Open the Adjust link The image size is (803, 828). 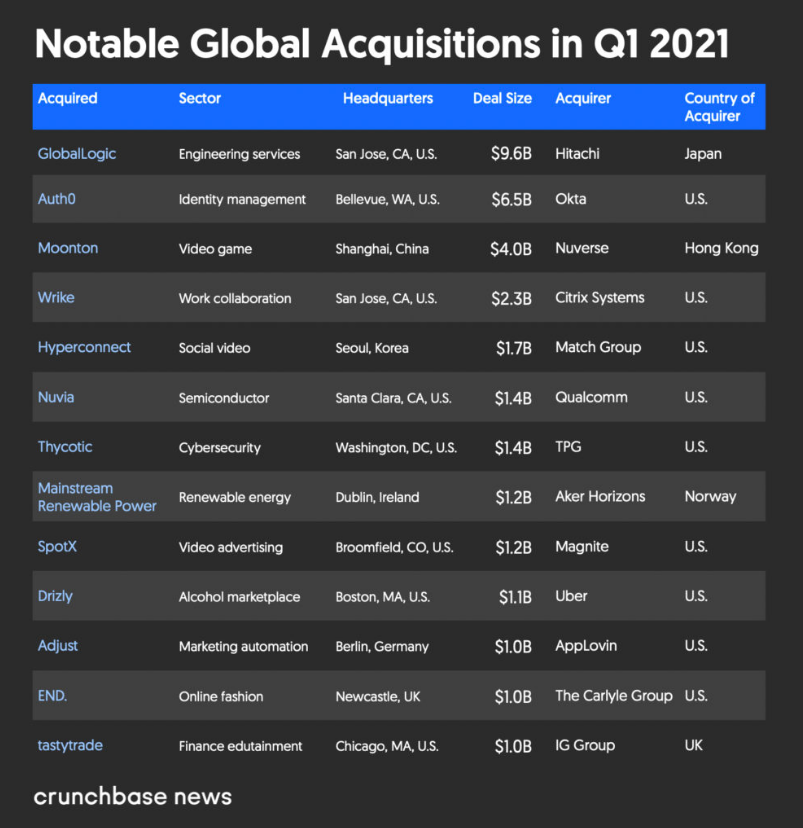click(x=58, y=646)
